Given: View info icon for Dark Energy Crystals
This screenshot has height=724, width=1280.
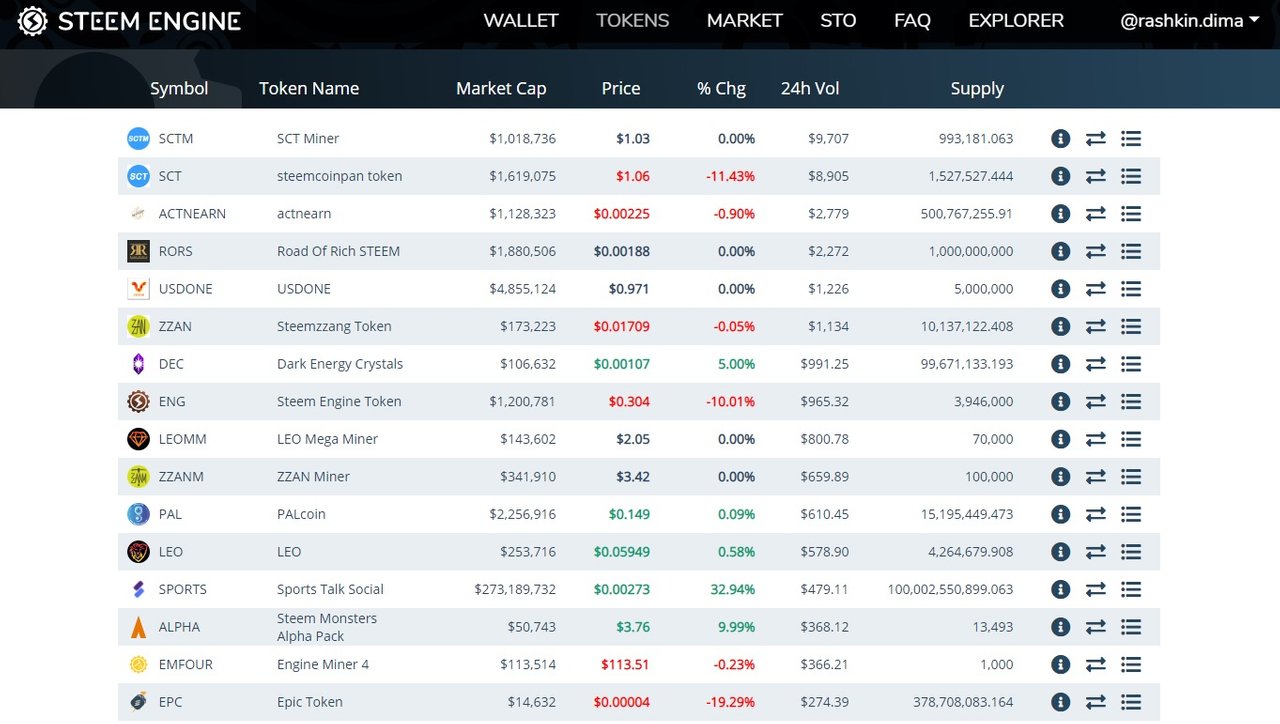Looking at the screenshot, I should (x=1061, y=364).
